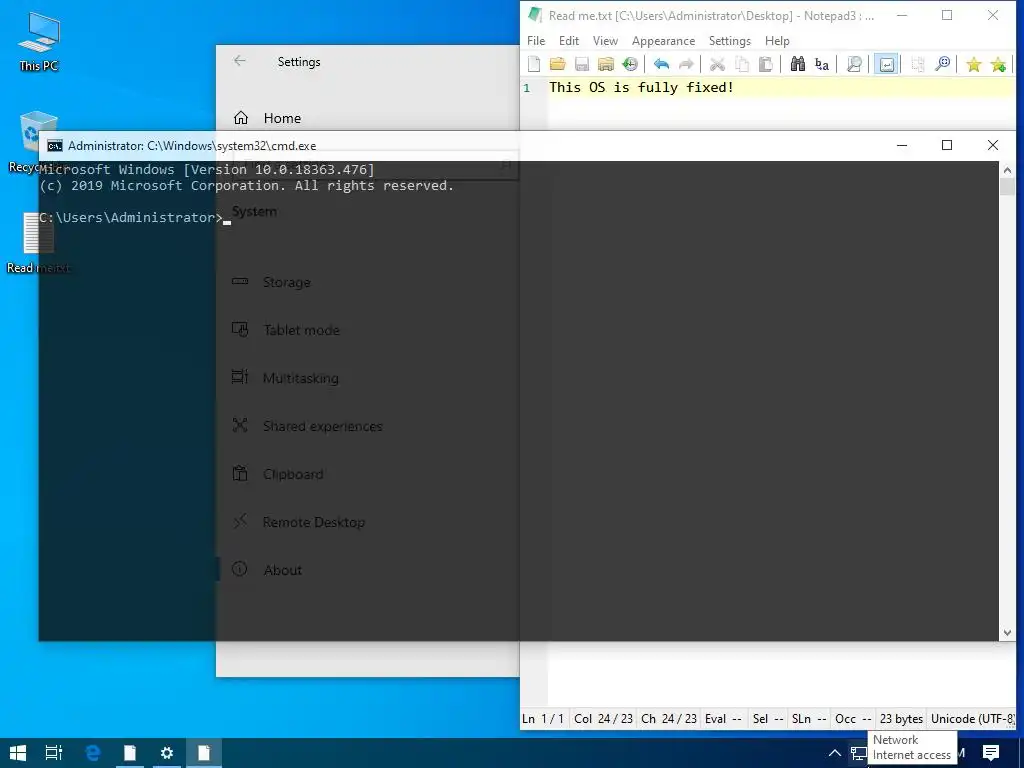The height and width of the screenshot is (768, 1024).
Task: Click the cmd scrollbar down arrow
Action: tap(1007, 632)
